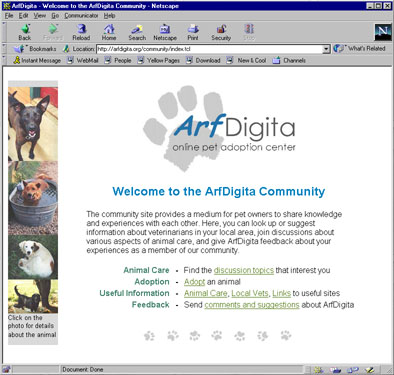Expand the What's Related menu
This screenshot has width=394, height=375.
359,49
